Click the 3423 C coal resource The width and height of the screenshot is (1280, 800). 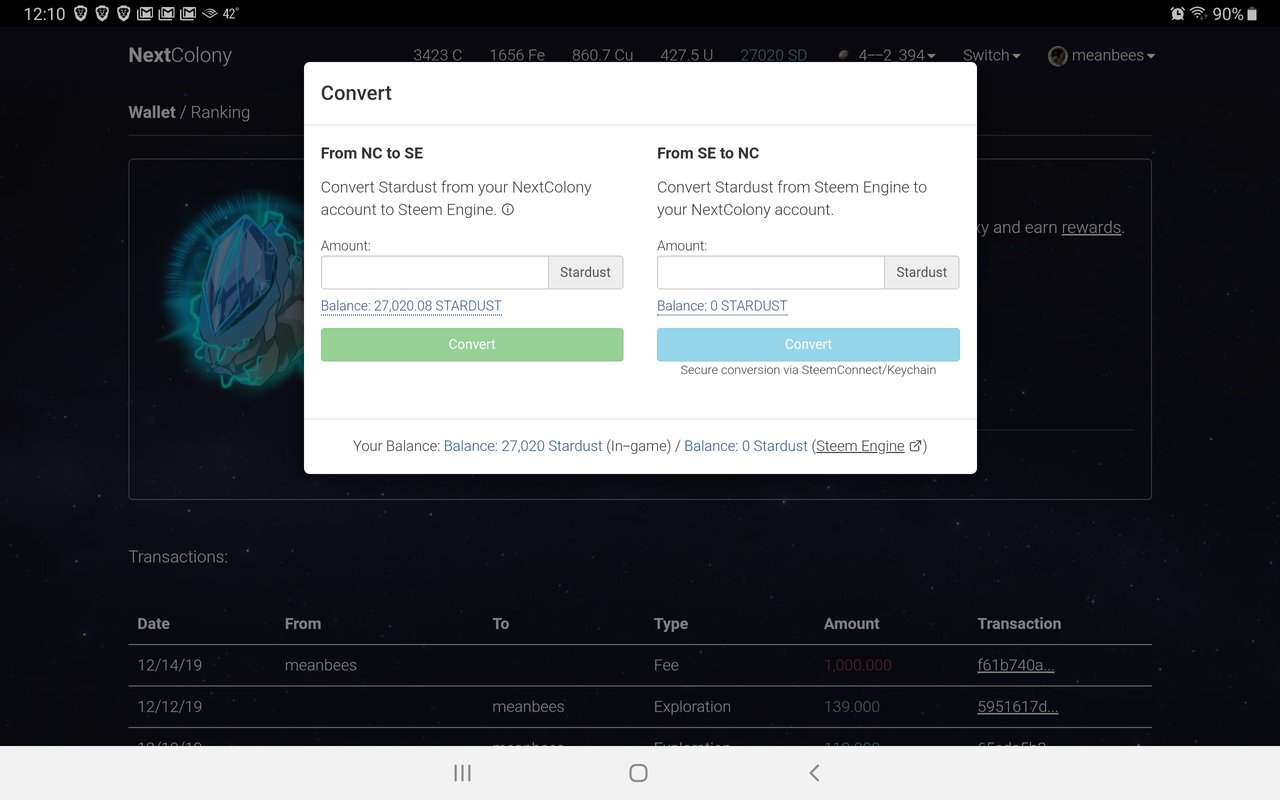pos(437,55)
